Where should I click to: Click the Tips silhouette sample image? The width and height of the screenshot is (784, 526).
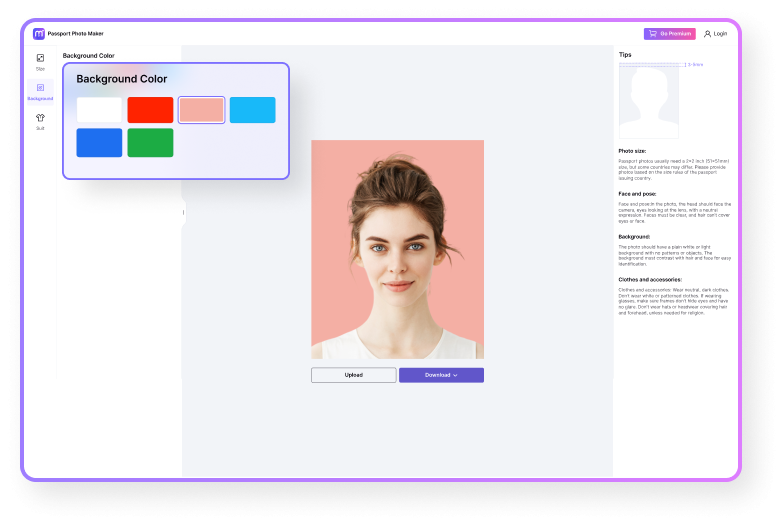(x=648, y=101)
